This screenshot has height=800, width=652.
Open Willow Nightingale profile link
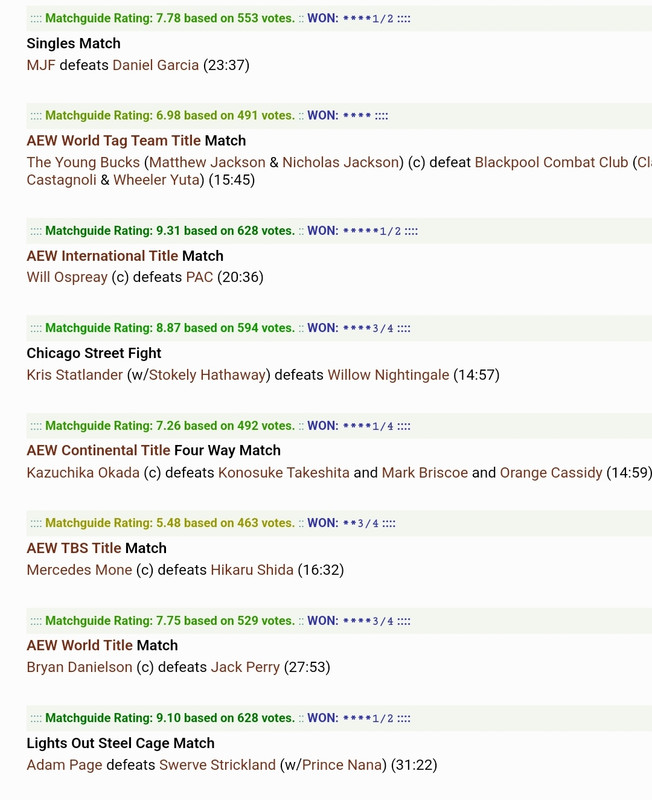click(388, 375)
